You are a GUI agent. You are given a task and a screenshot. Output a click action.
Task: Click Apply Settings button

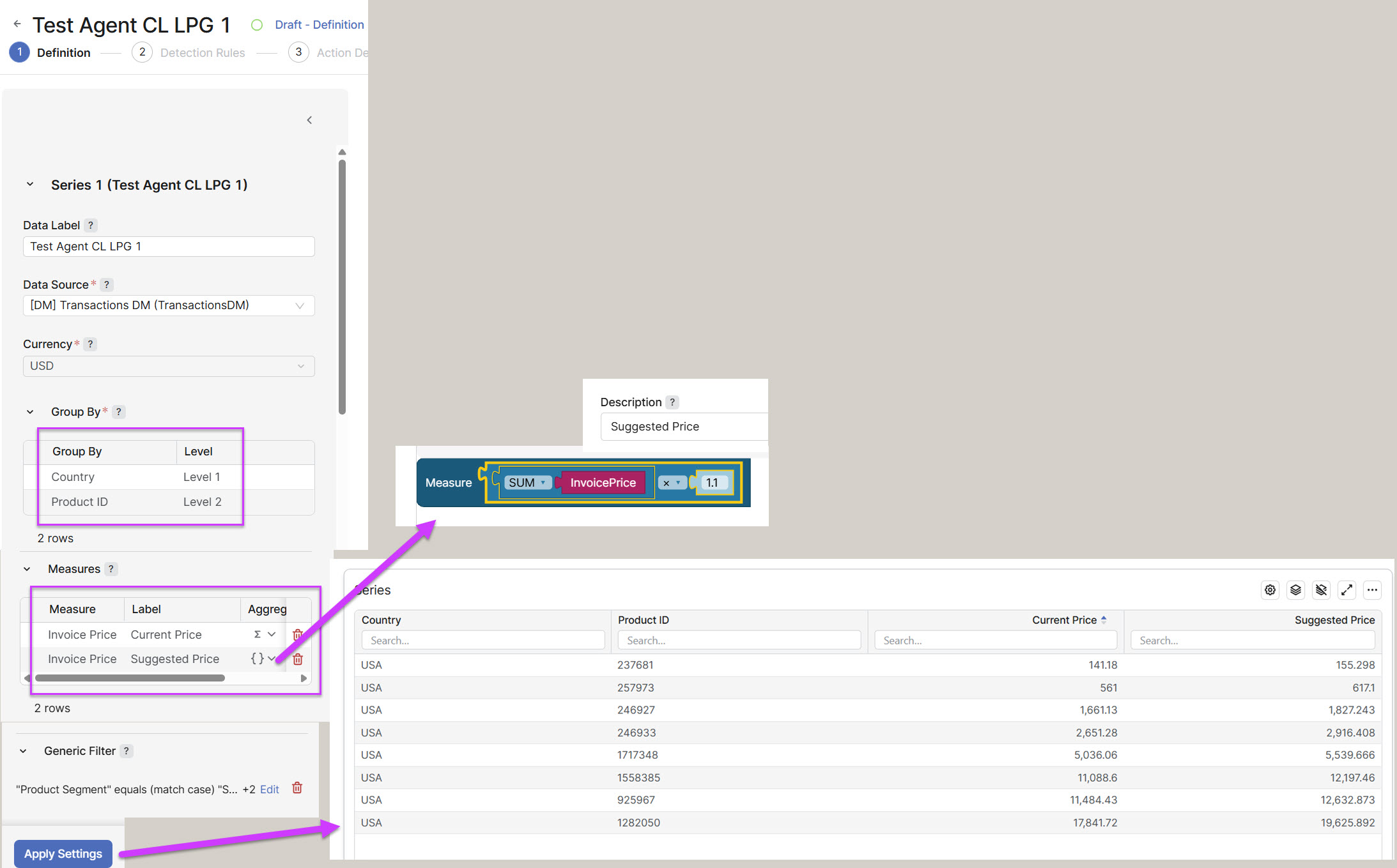pyautogui.click(x=63, y=853)
